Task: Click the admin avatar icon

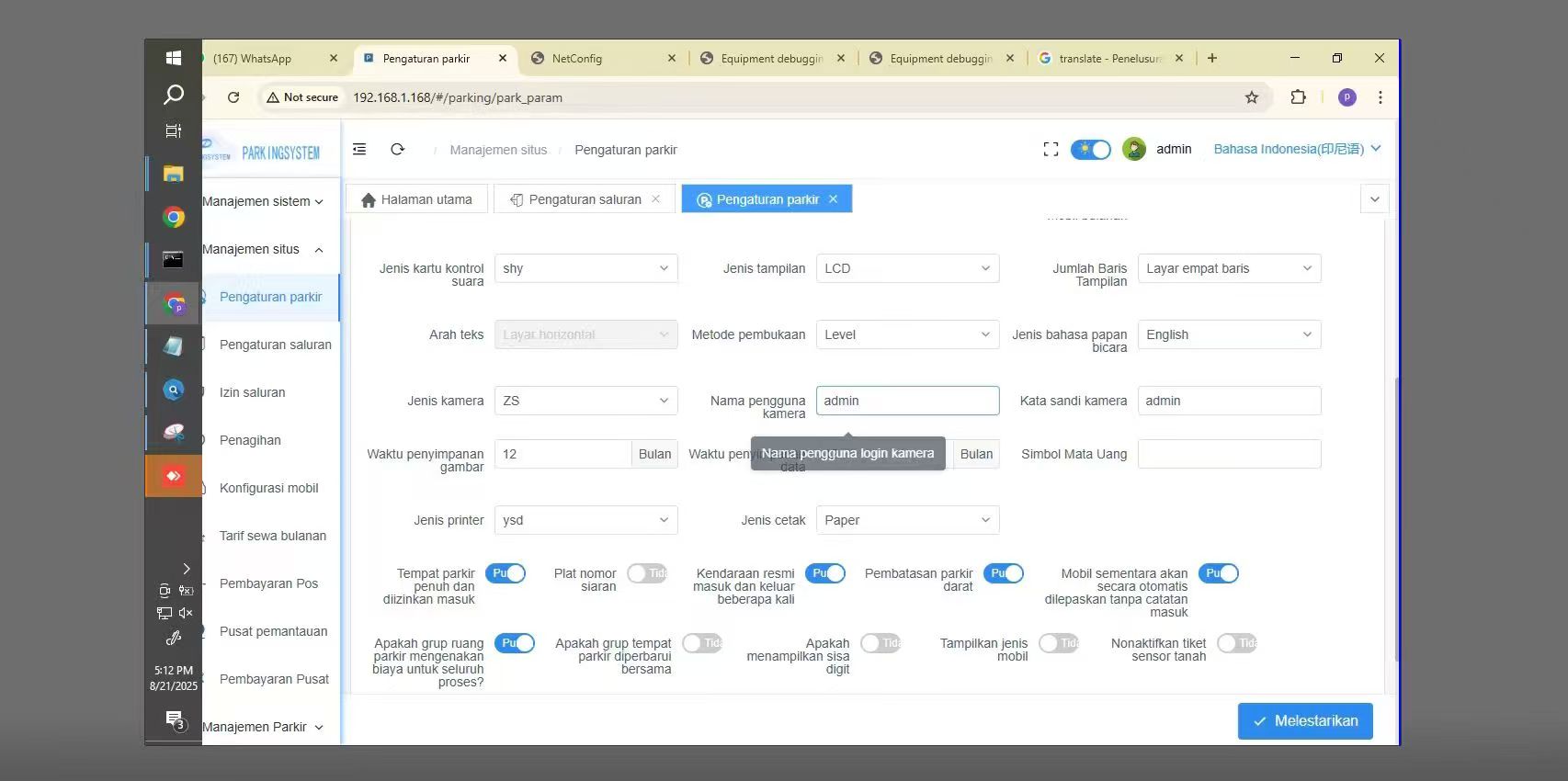Action: tap(1134, 149)
